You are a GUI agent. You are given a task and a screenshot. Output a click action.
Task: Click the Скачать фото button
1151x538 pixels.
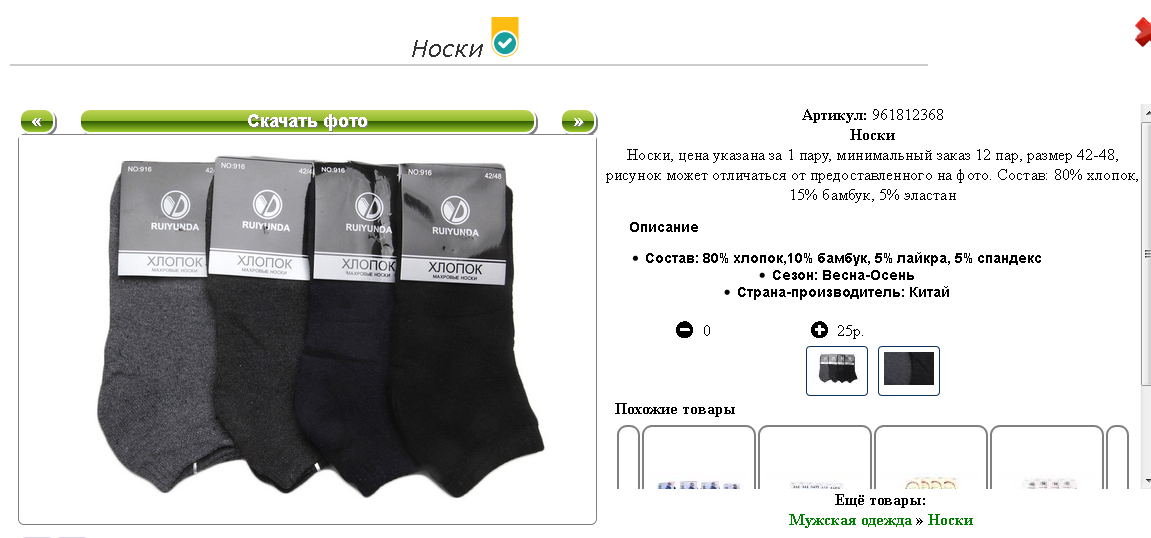[308, 121]
